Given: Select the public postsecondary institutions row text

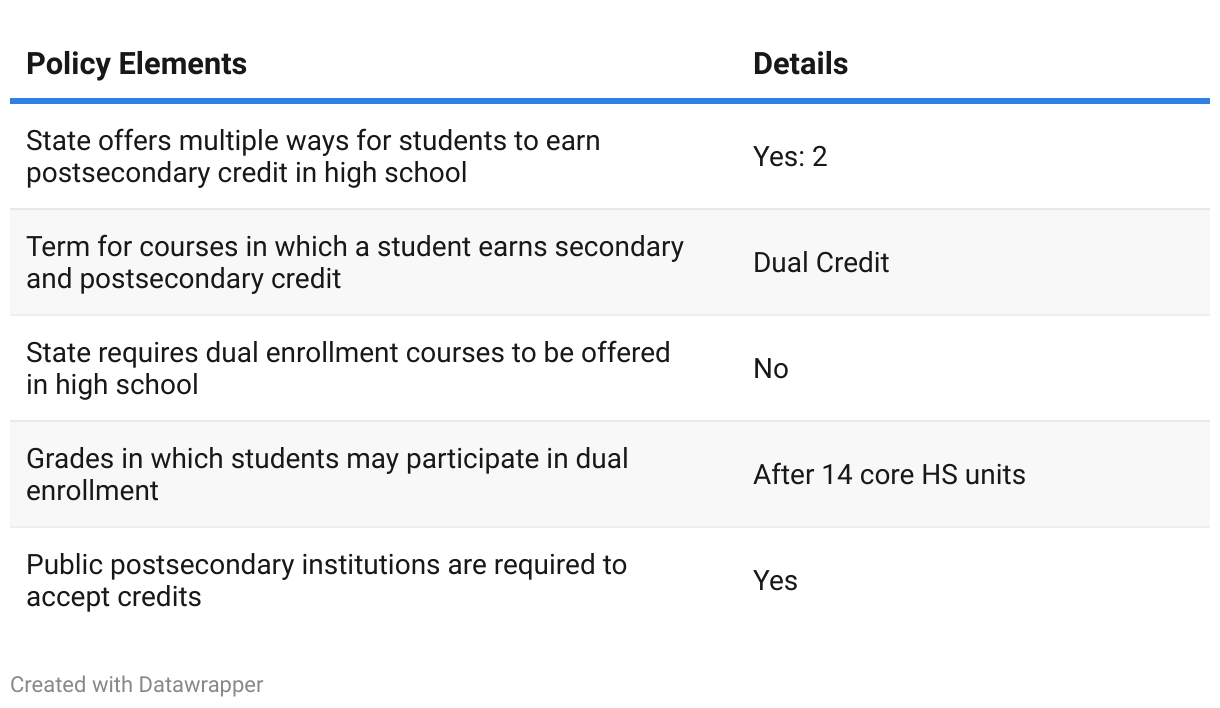Looking at the screenshot, I should tap(326, 581).
